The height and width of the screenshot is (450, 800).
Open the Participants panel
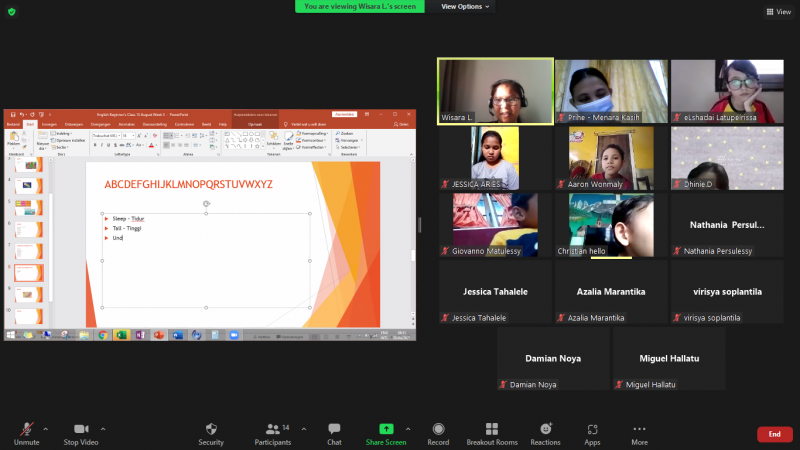tap(271, 429)
